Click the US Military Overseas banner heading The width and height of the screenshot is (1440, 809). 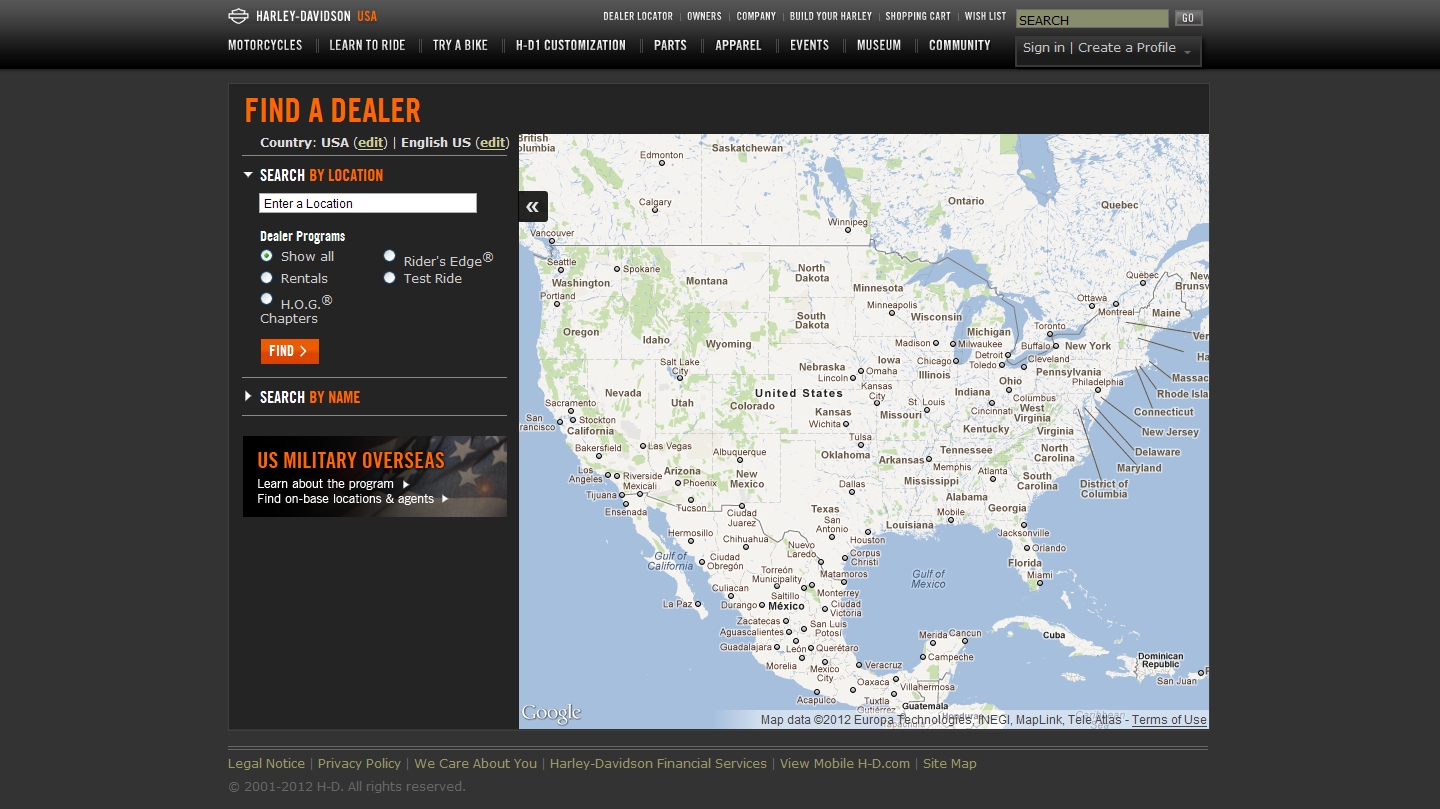(351, 460)
